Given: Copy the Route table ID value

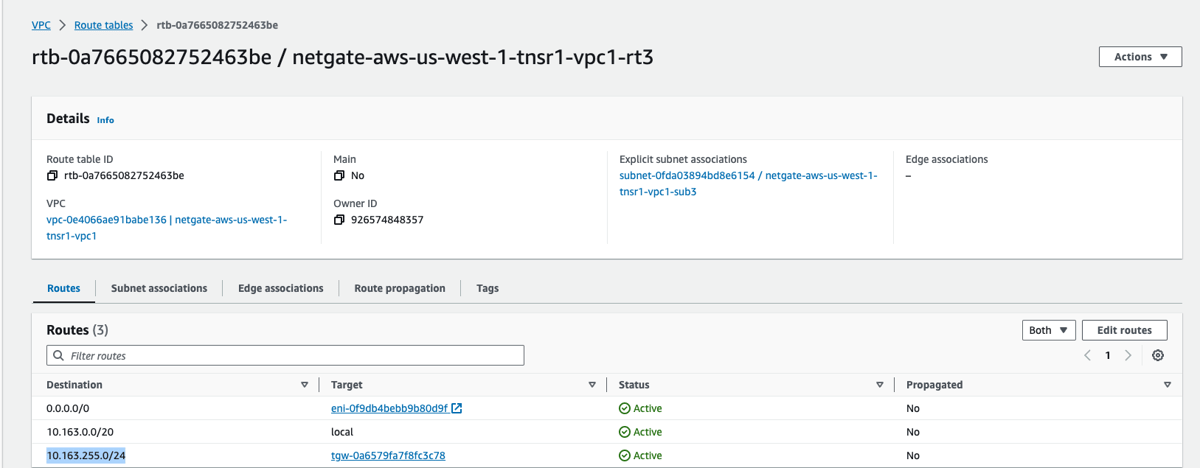Looking at the screenshot, I should (x=52, y=176).
